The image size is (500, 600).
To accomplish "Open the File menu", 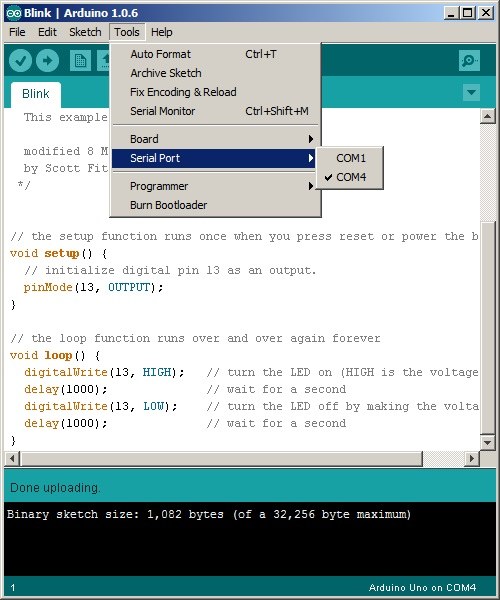I will click(x=17, y=32).
